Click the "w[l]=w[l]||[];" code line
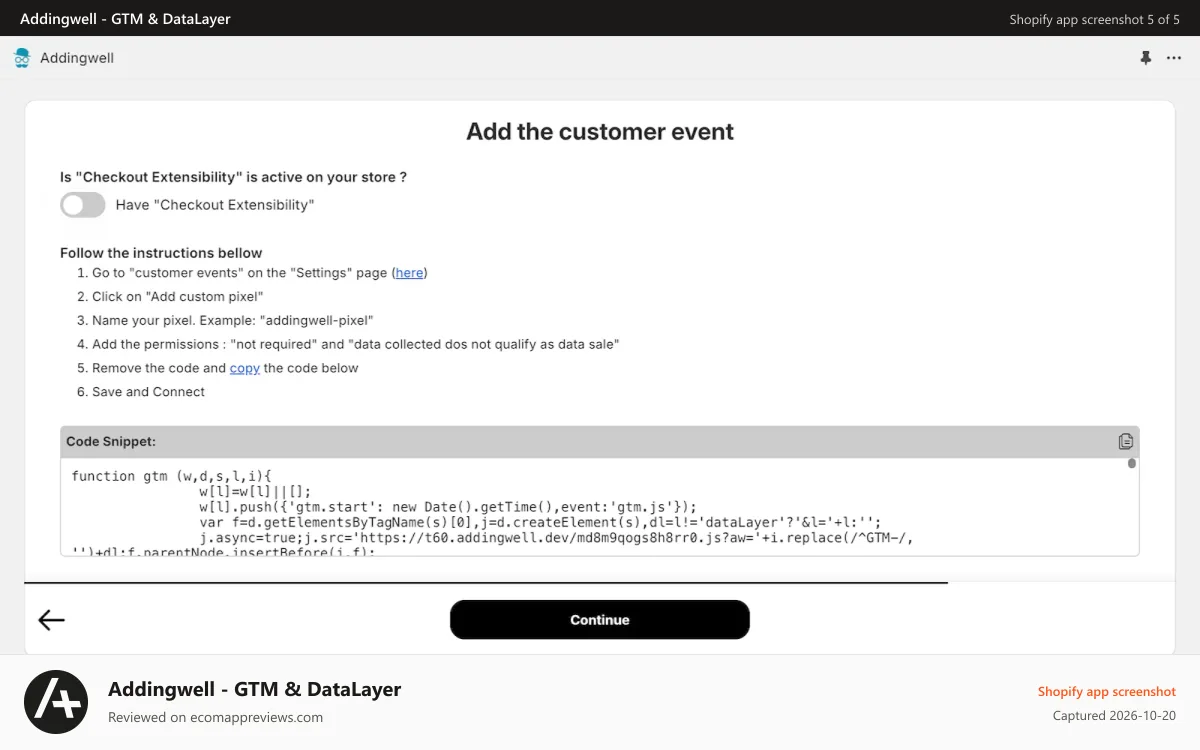The height and width of the screenshot is (750, 1200). coord(255,491)
